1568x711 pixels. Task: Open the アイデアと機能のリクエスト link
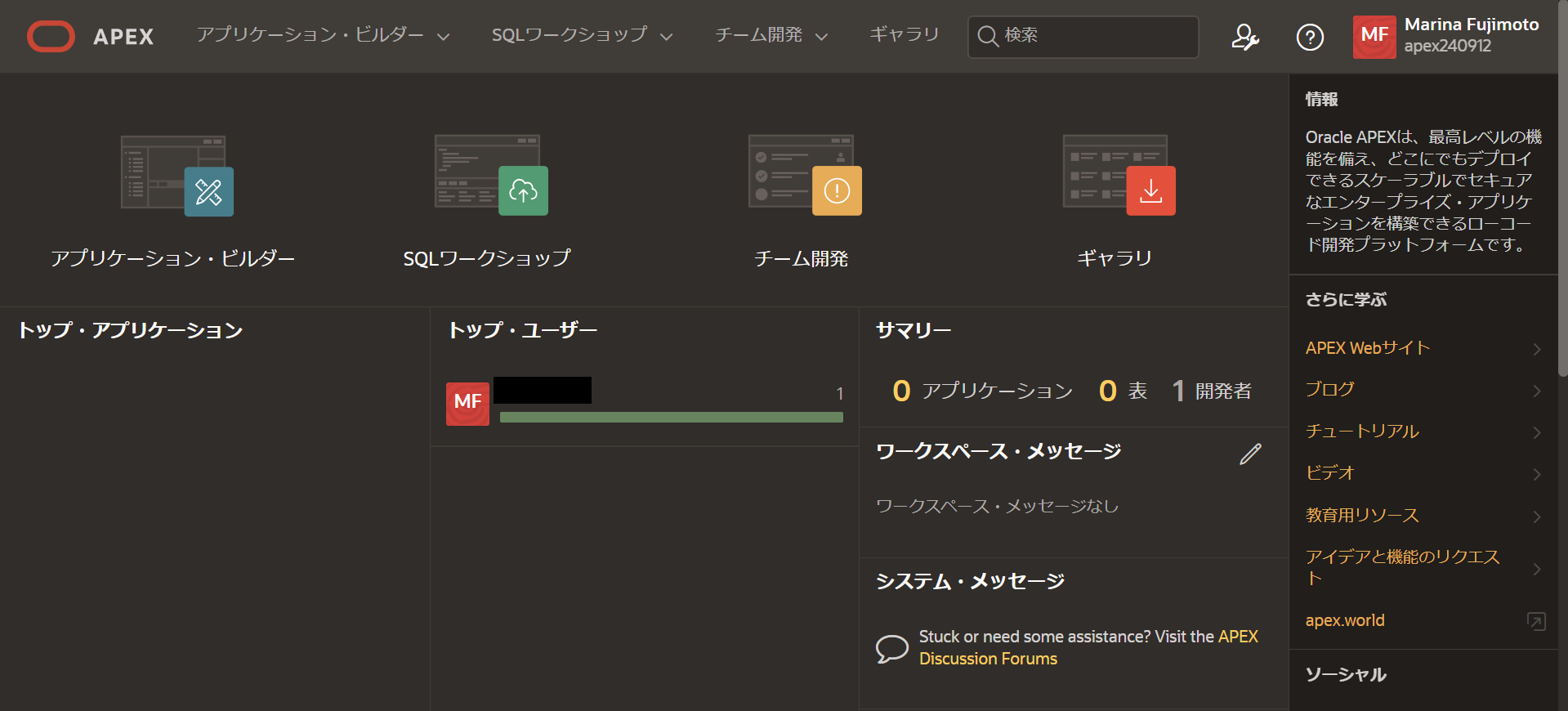(1402, 568)
